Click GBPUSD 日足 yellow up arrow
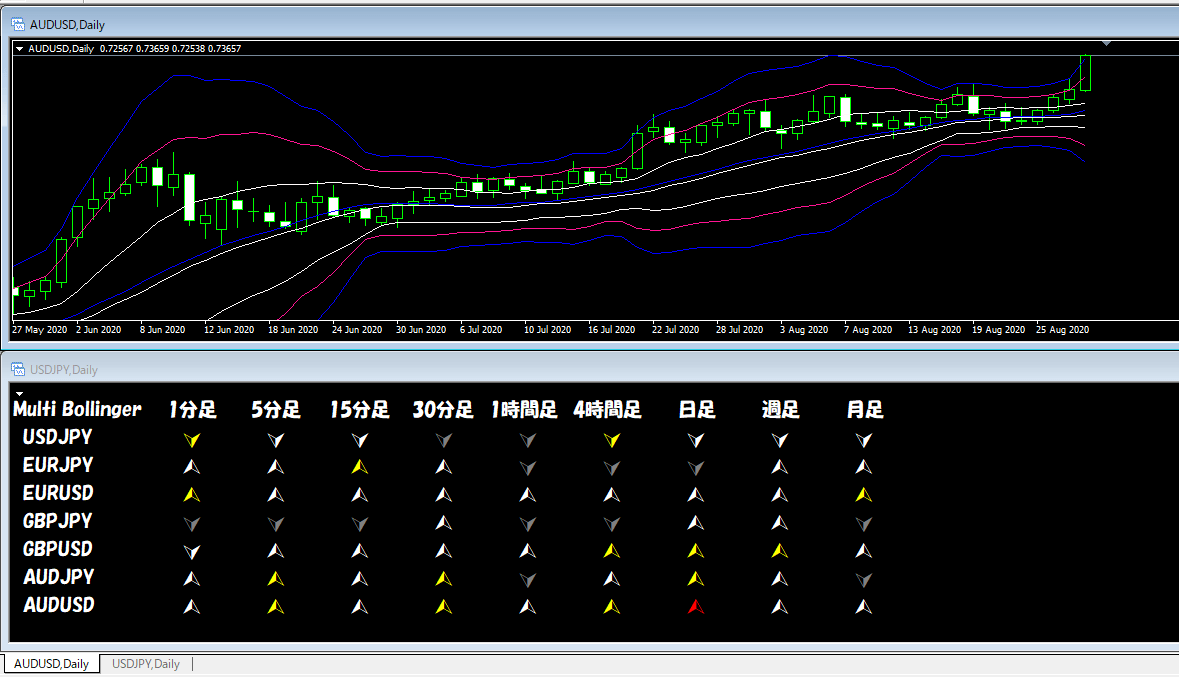The image size is (1179, 677). click(696, 551)
